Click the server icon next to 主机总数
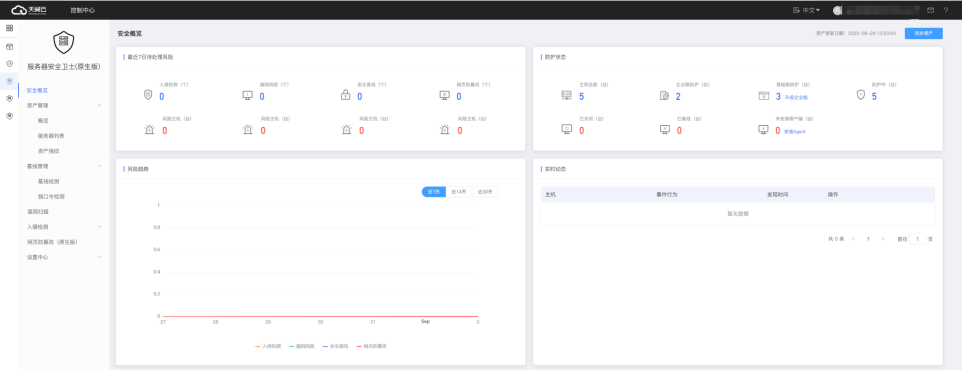Screen dimensions: 963x371 click(x=567, y=95)
